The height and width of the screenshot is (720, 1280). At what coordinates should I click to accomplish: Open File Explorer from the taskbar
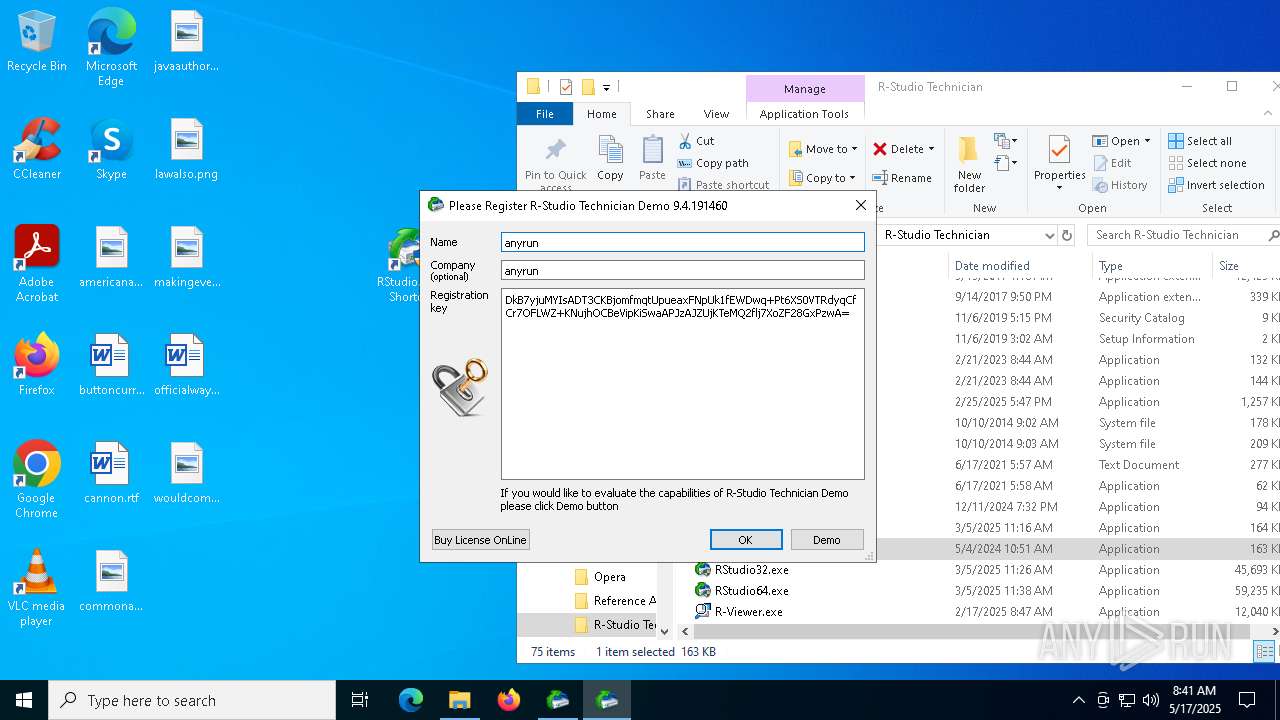pyautogui.click(x=459, y=700)
